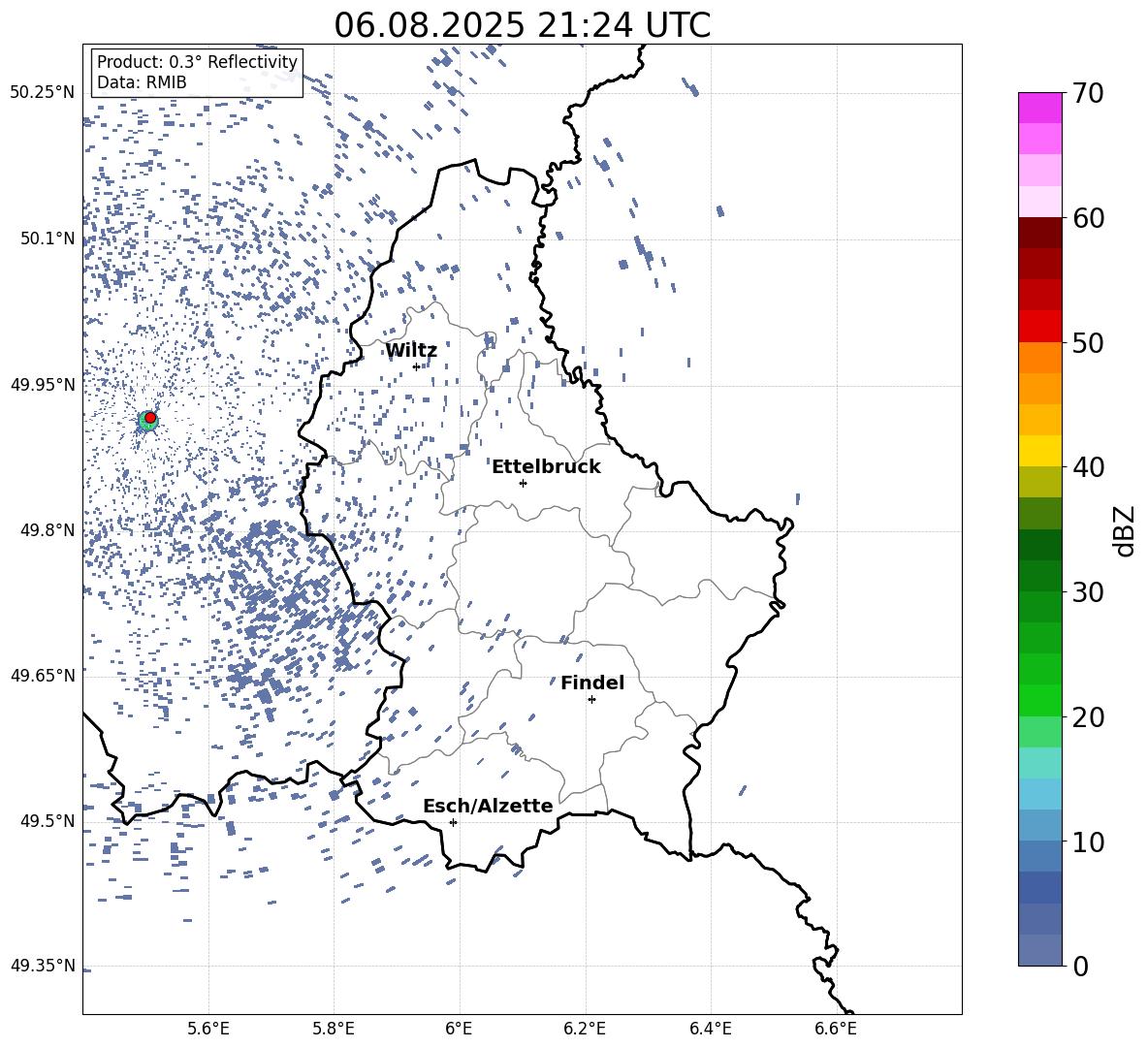Click the Esch/Alzette station cross marker

coord(453,822)
